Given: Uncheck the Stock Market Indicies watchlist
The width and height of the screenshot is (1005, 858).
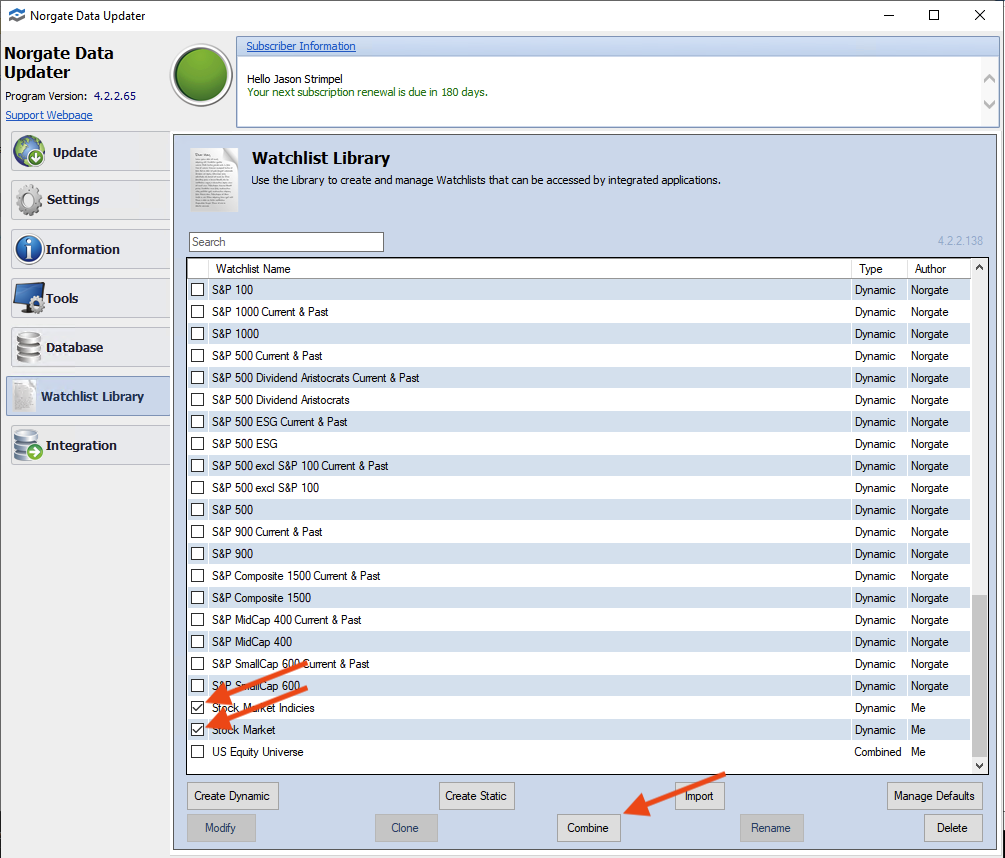Looking at the screenshot, I should pos(197,707).
